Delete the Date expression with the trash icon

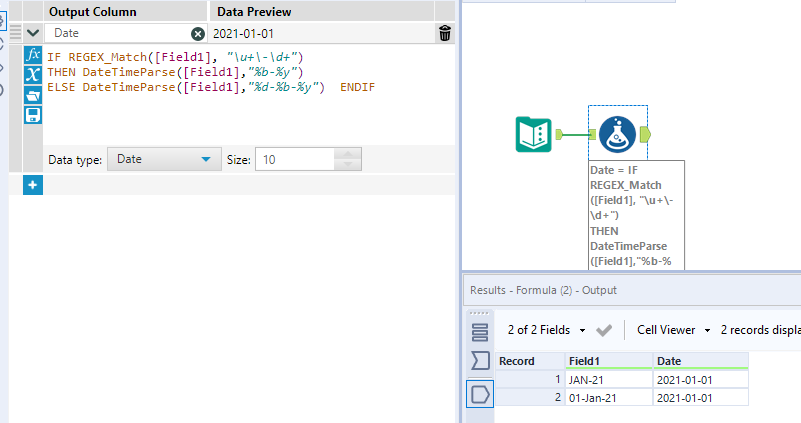445,33
